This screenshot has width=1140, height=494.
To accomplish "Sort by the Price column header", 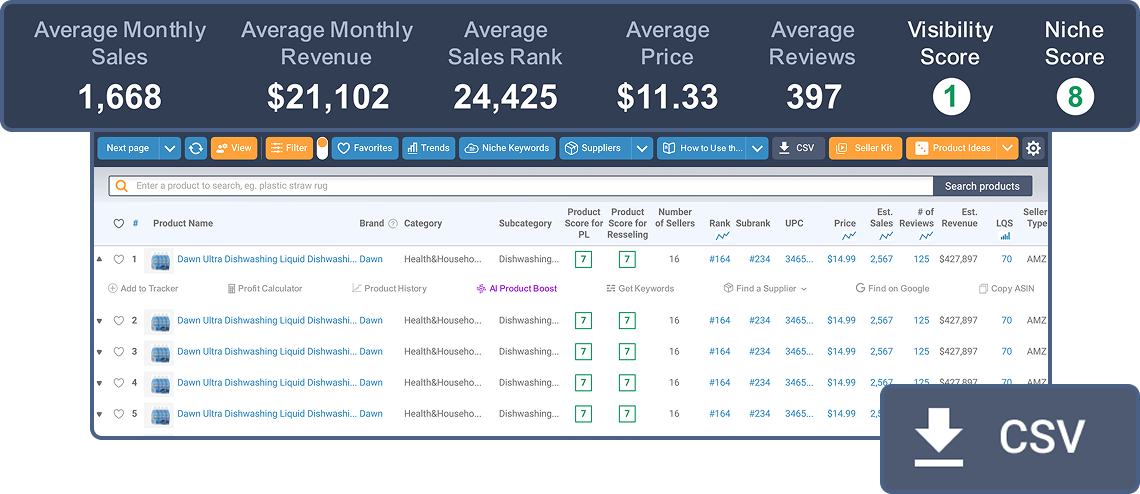I will click(x=845, y=224).
